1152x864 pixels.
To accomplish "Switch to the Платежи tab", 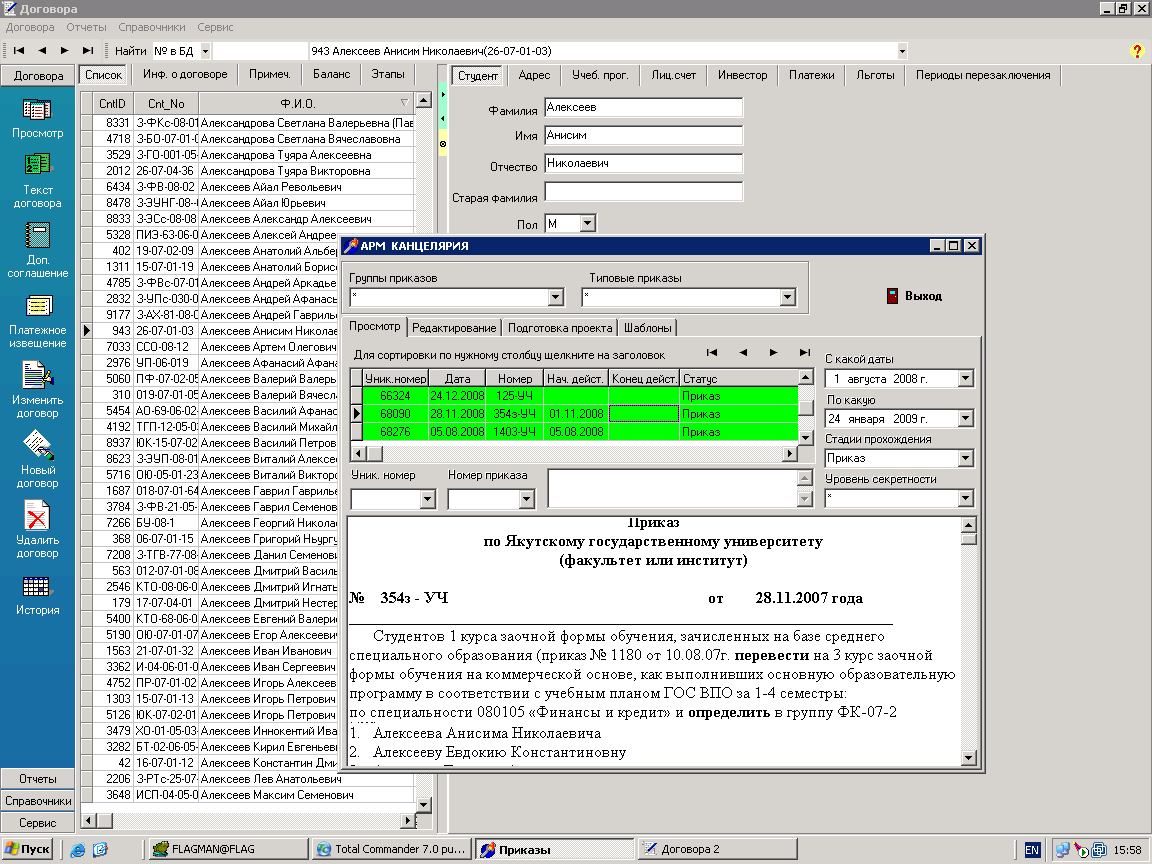I will (x=812, y=75).
